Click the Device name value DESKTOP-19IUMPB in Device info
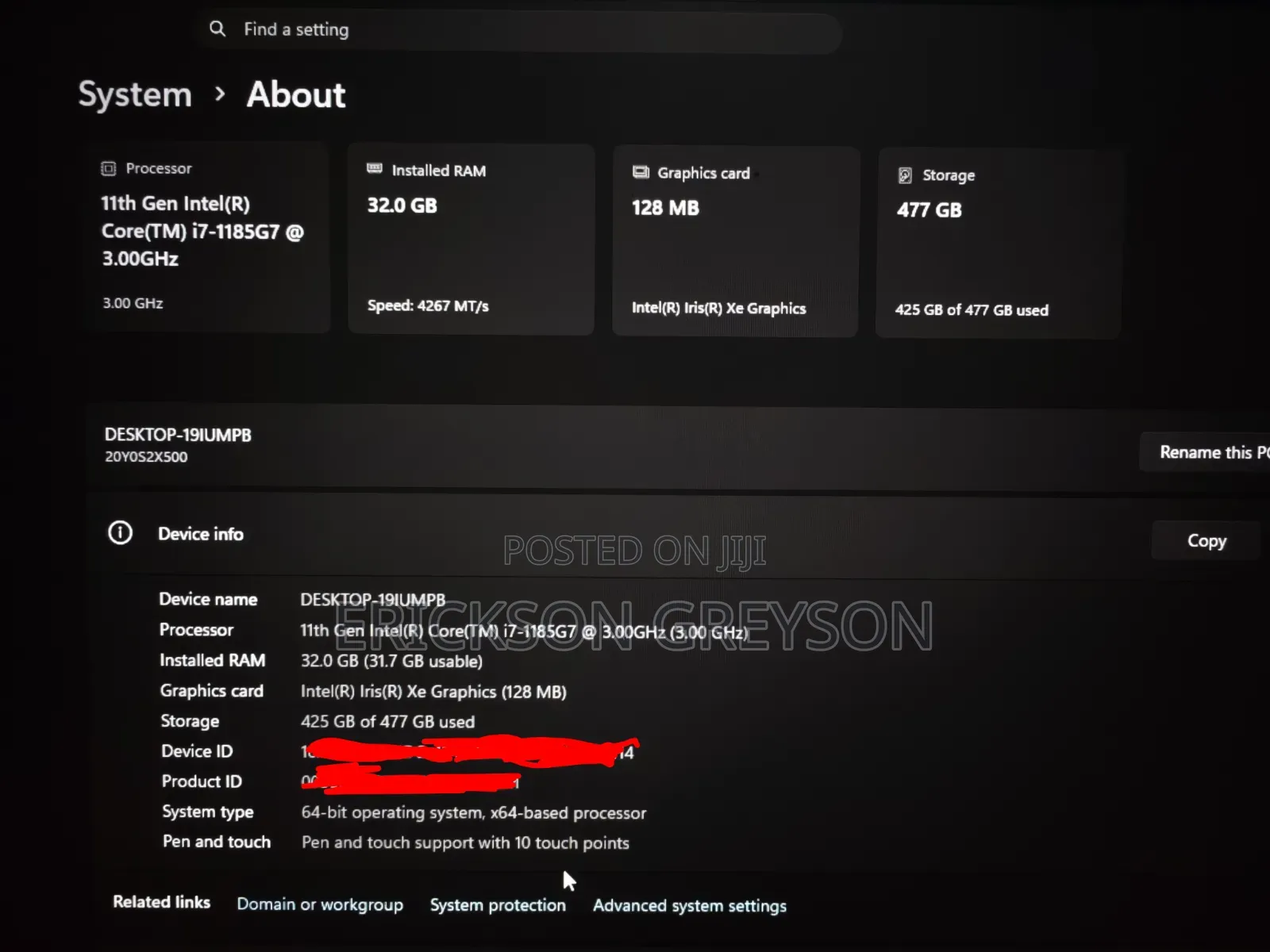The image size is (1270, 952). [372, 600]
